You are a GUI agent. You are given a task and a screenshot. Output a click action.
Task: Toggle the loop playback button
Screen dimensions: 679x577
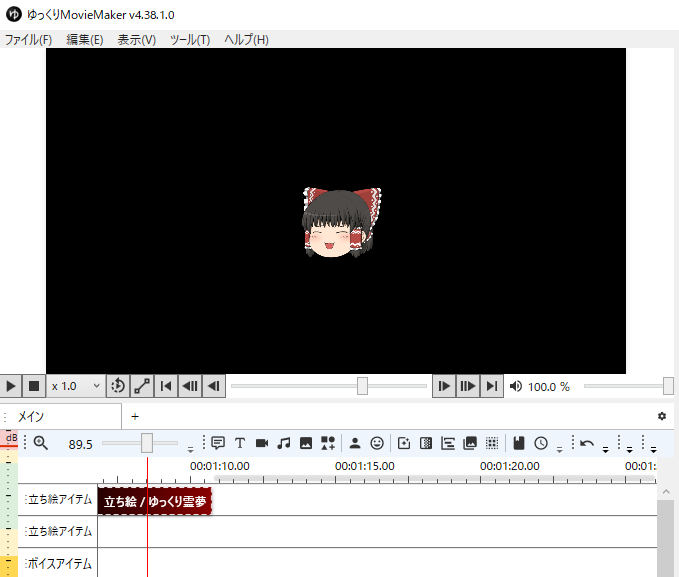point(118,386)
